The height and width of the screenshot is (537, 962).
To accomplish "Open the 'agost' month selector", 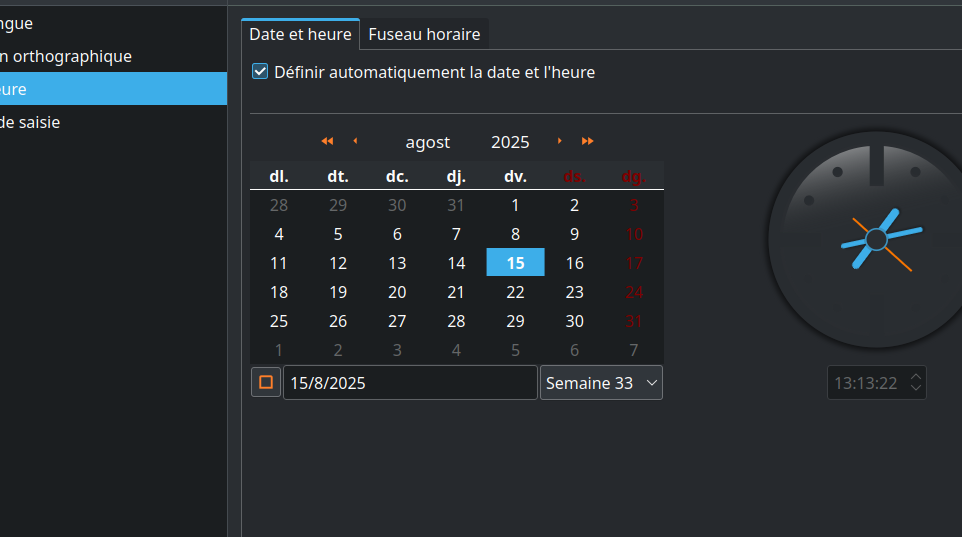I will click(x=427, y=142).
